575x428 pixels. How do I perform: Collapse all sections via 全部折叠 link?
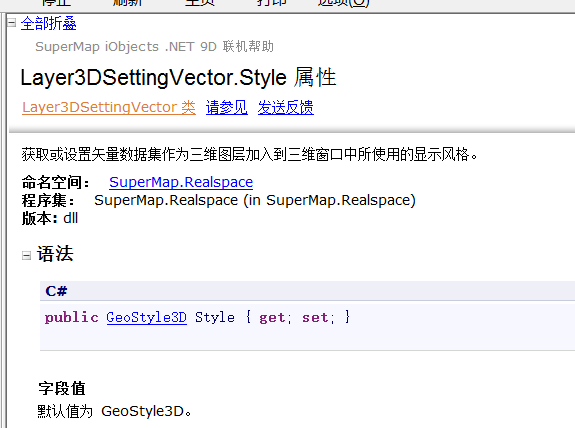pyautogui.click(x=48, y=23)
